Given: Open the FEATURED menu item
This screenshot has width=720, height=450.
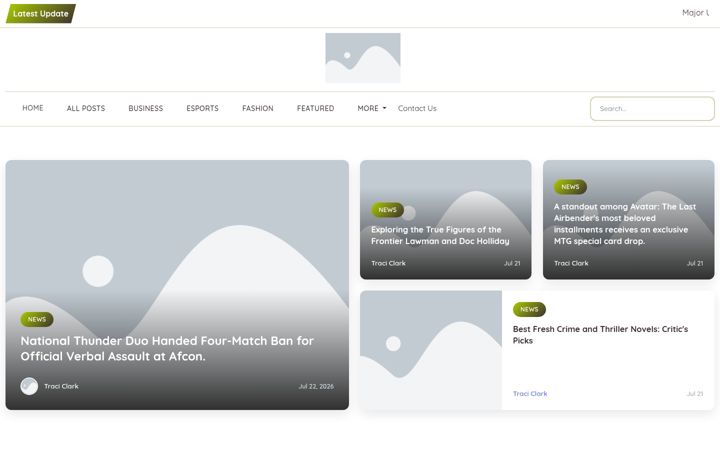Looking at the screenshot, I should click(315, 108).
